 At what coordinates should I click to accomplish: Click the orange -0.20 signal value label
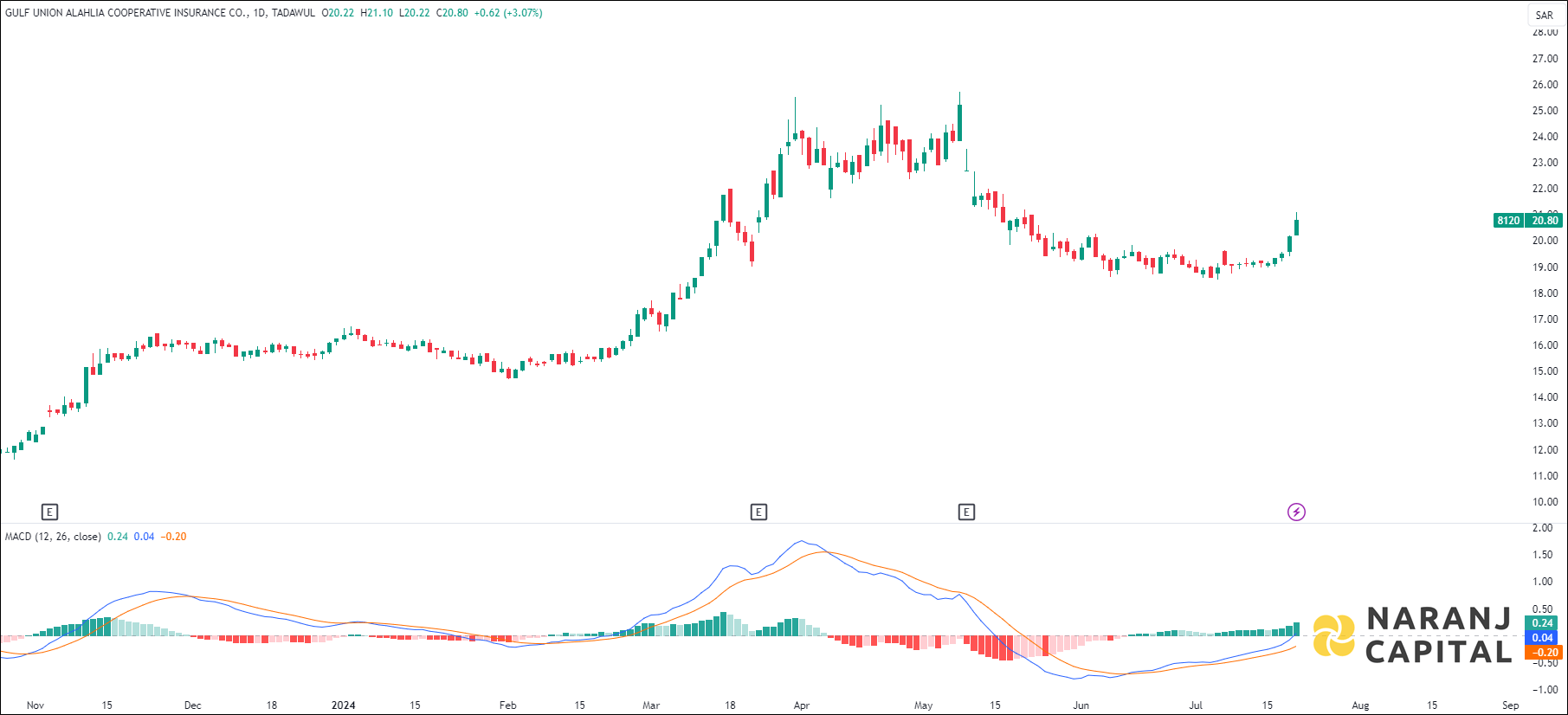pyautogui.click(x=1543, y=653)
